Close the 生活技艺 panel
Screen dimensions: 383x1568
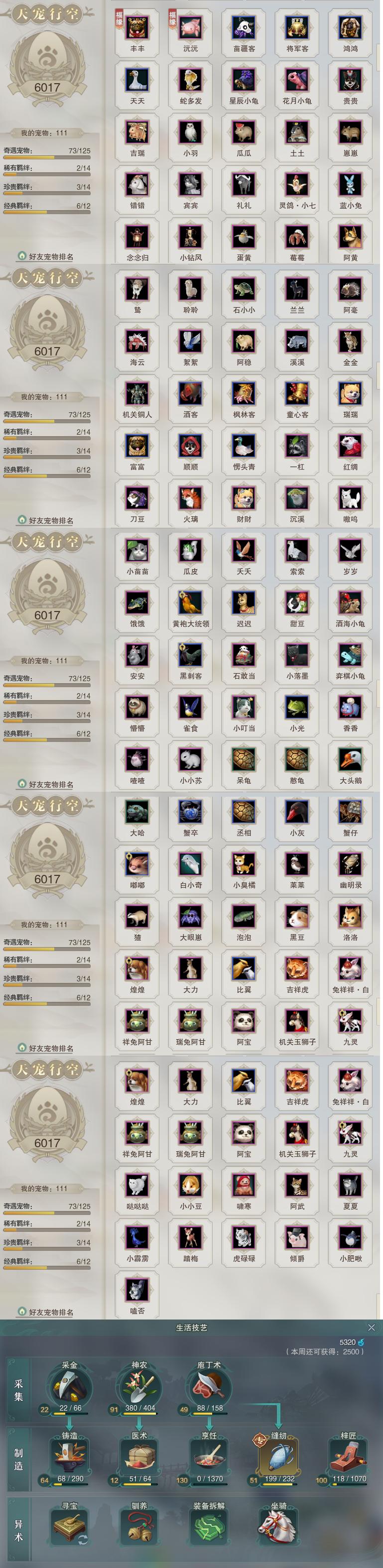tap(372, 1327)
